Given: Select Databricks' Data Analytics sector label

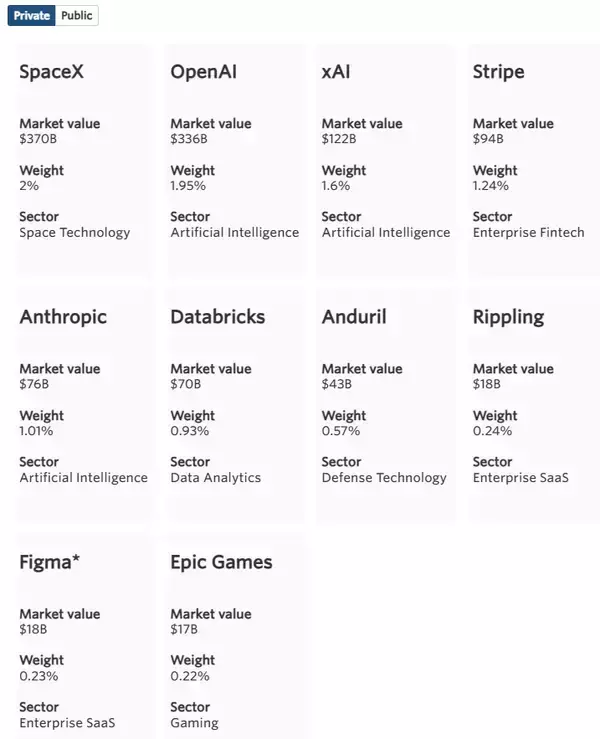Looking at the screenshot, I should [x=215, y=477].
